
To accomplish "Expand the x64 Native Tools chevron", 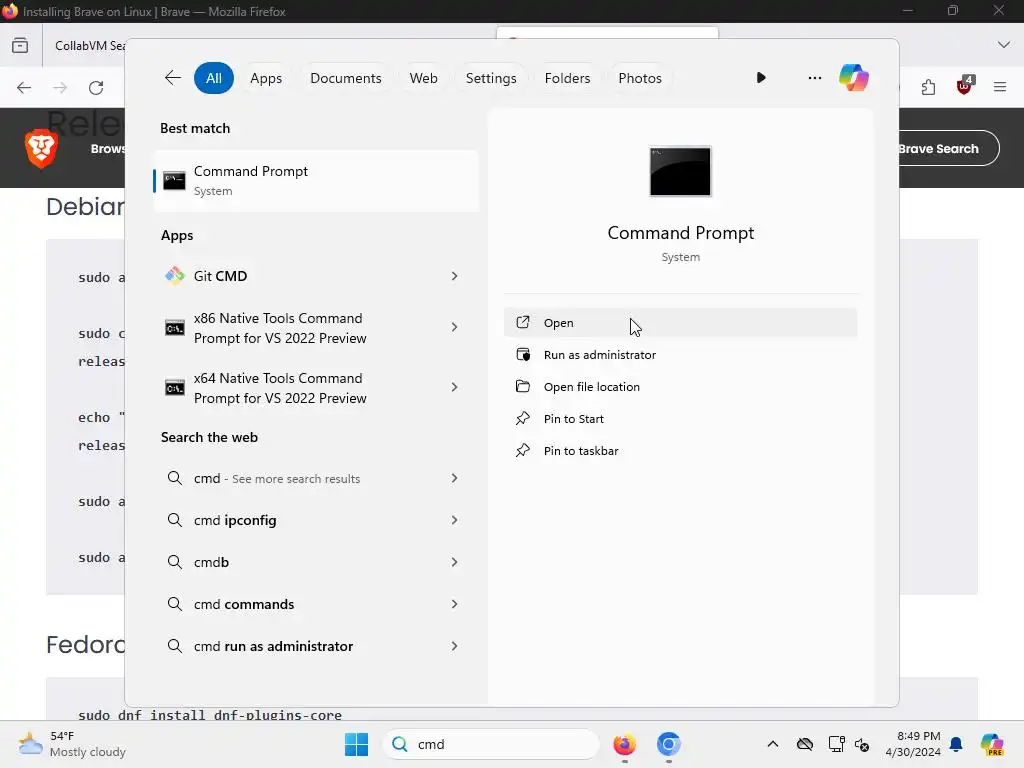I will 455,387.
